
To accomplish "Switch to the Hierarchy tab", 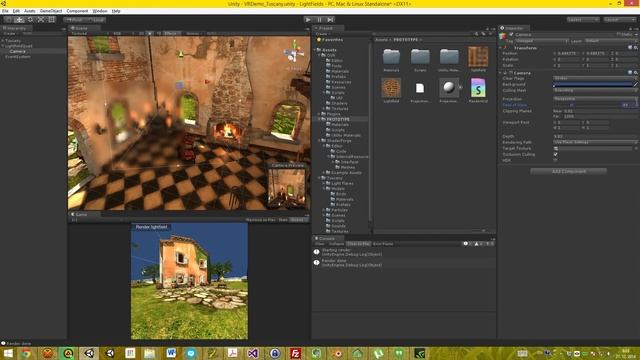I will (x=16, y=28).
